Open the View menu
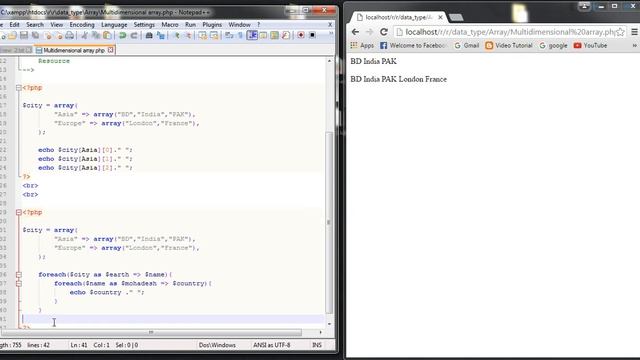This screenshot has width=640, height=360. point(57,24)
